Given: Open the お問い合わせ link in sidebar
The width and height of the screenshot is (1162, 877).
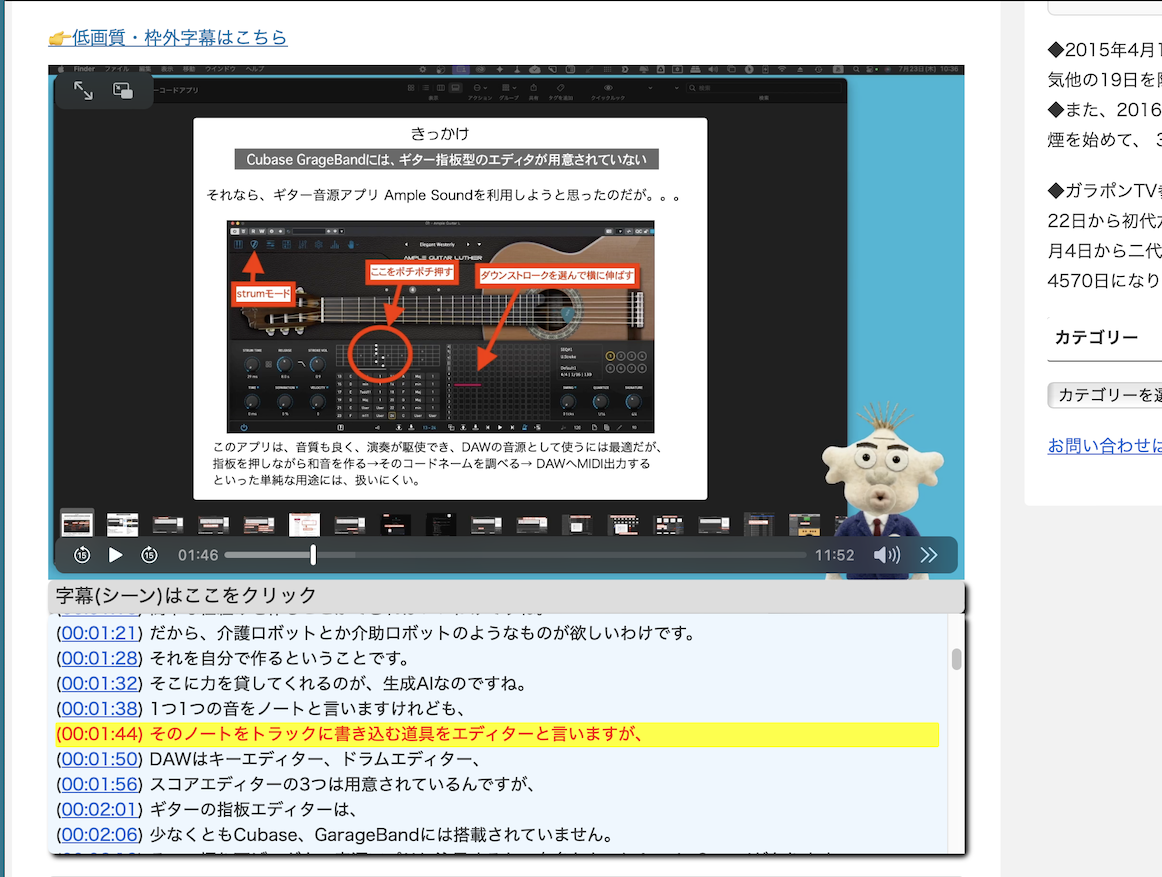Looking at the screenshot, I should click(1104, 446).
